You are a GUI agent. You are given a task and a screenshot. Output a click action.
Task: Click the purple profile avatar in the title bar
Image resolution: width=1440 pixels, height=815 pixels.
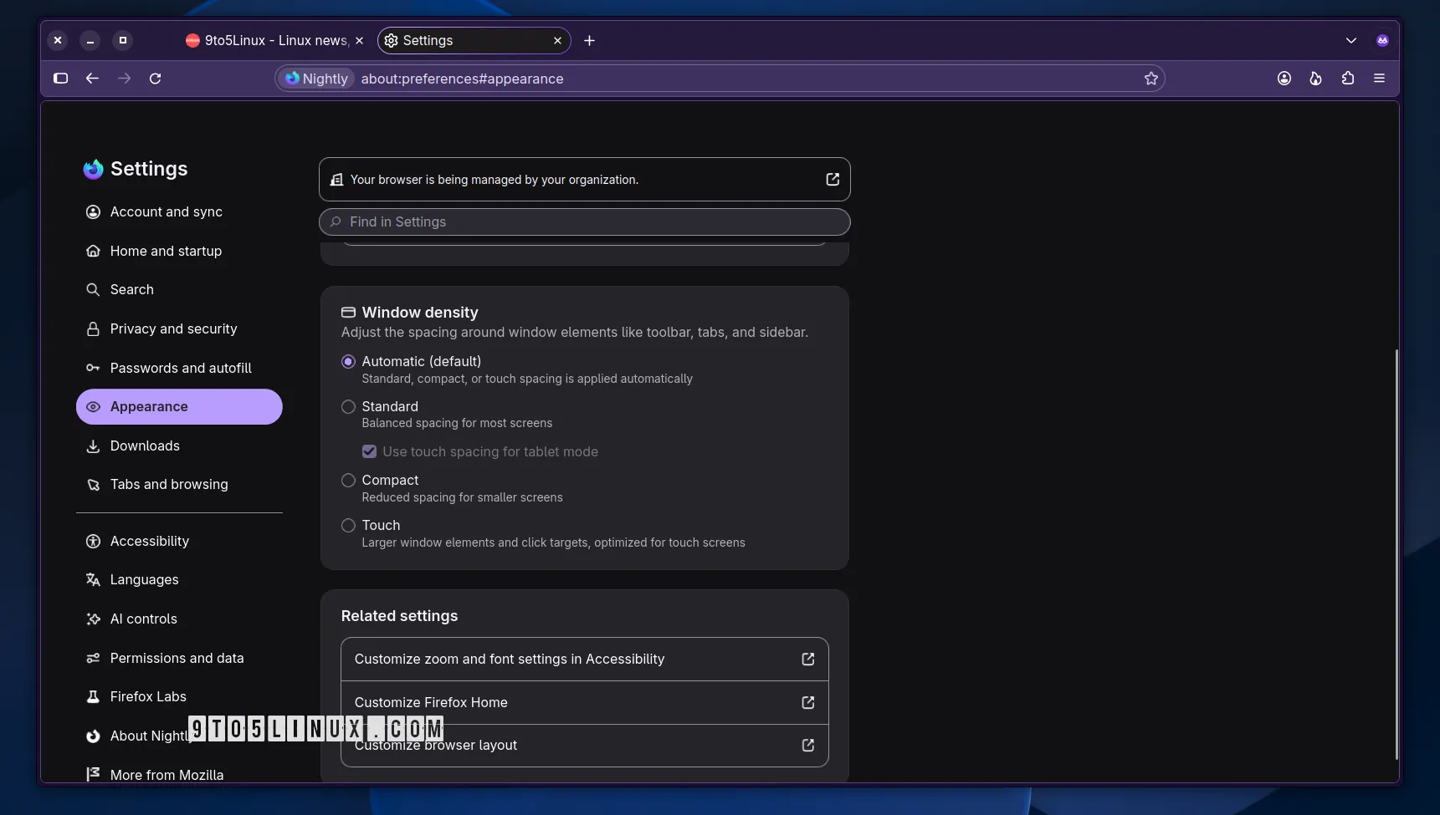[x=1382, y=40]
